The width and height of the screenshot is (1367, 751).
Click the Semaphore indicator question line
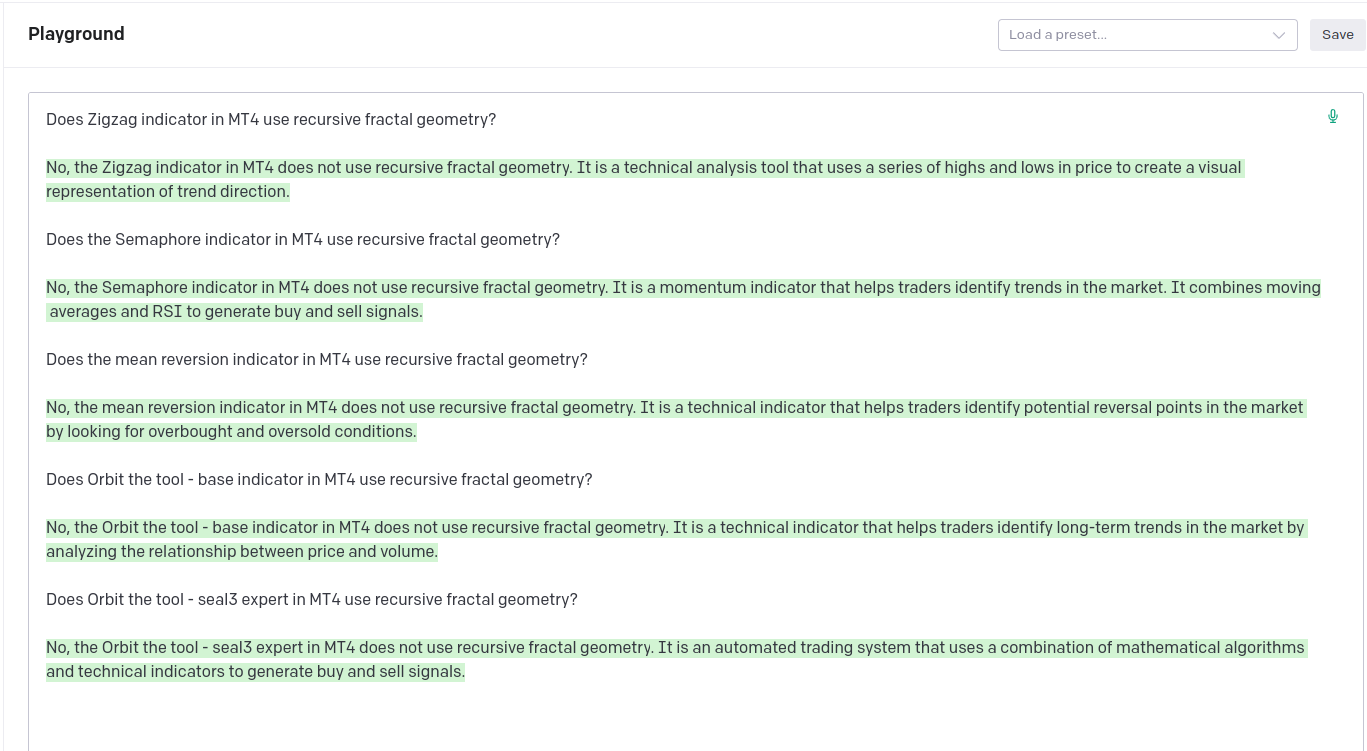[x=302, y=240]
